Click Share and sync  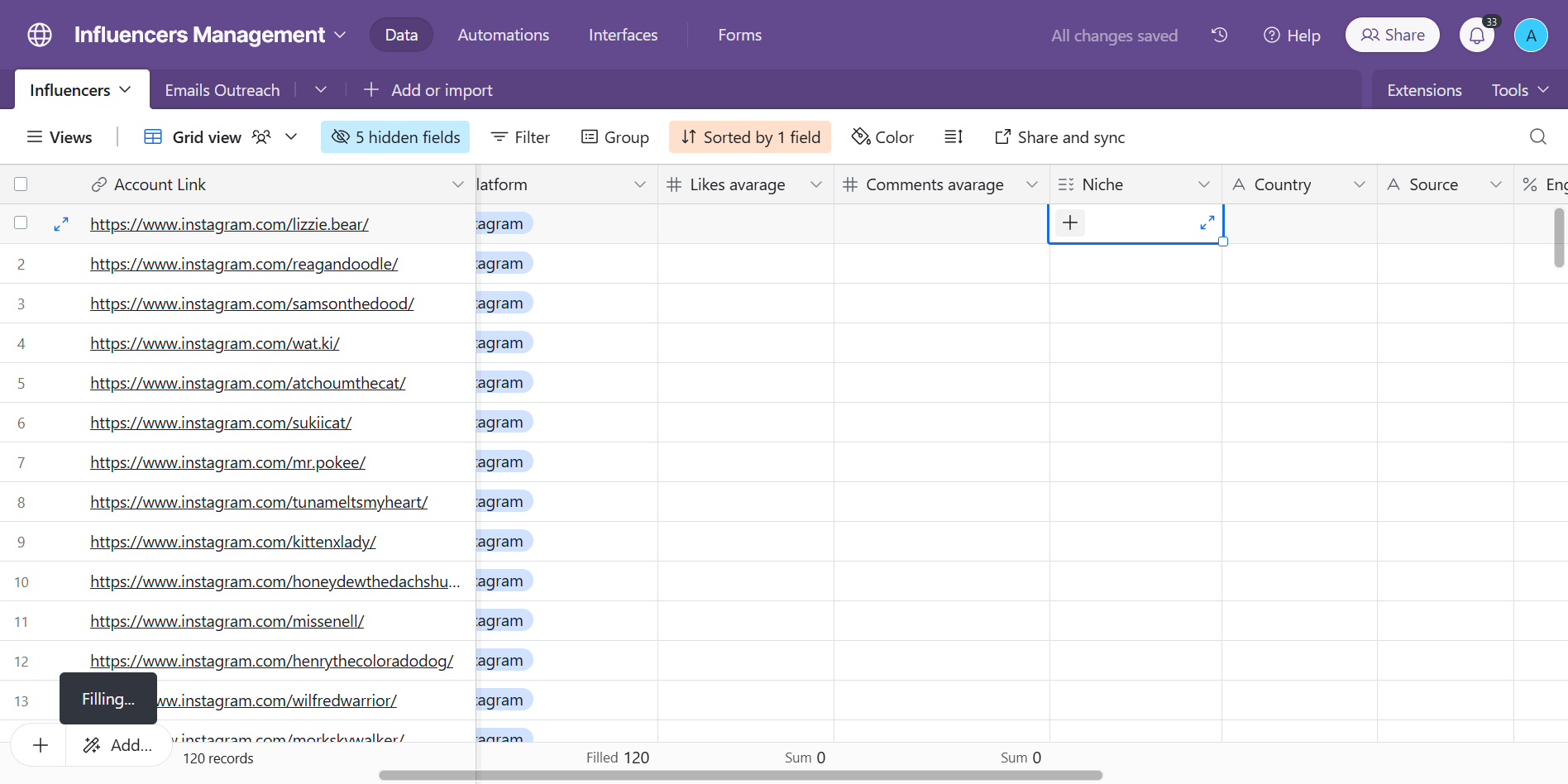pyautogui.click(x=1059, y=137)
